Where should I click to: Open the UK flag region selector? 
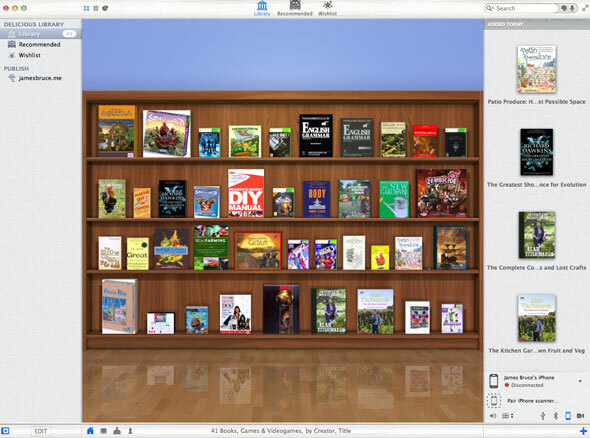coord(507,415)
